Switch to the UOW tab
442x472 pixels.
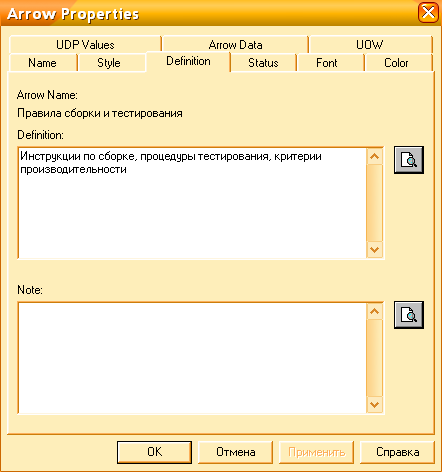pyautogui.click(x=370, y=45)
